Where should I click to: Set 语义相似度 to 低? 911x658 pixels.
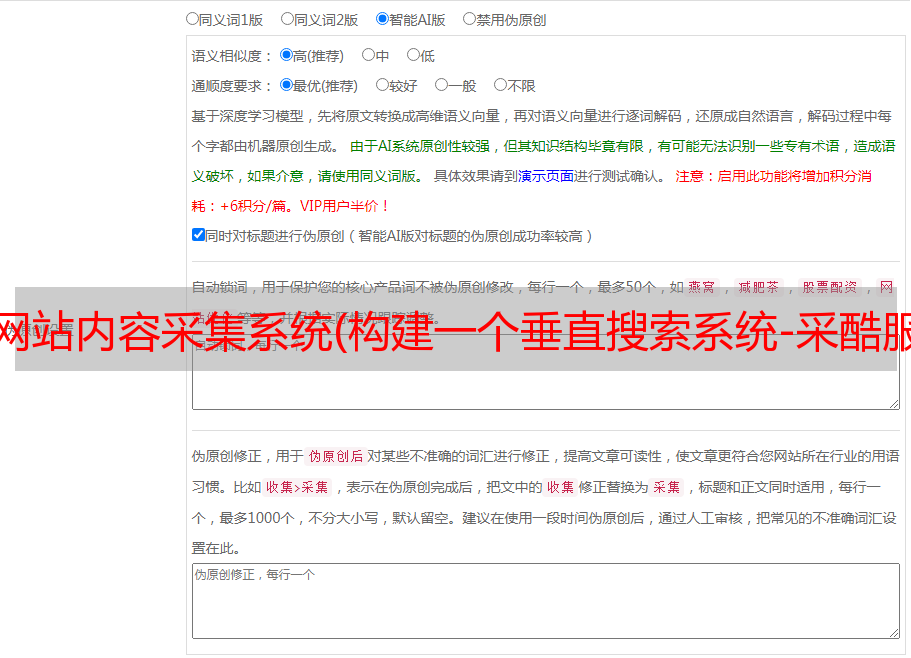(x=413, y=55)
